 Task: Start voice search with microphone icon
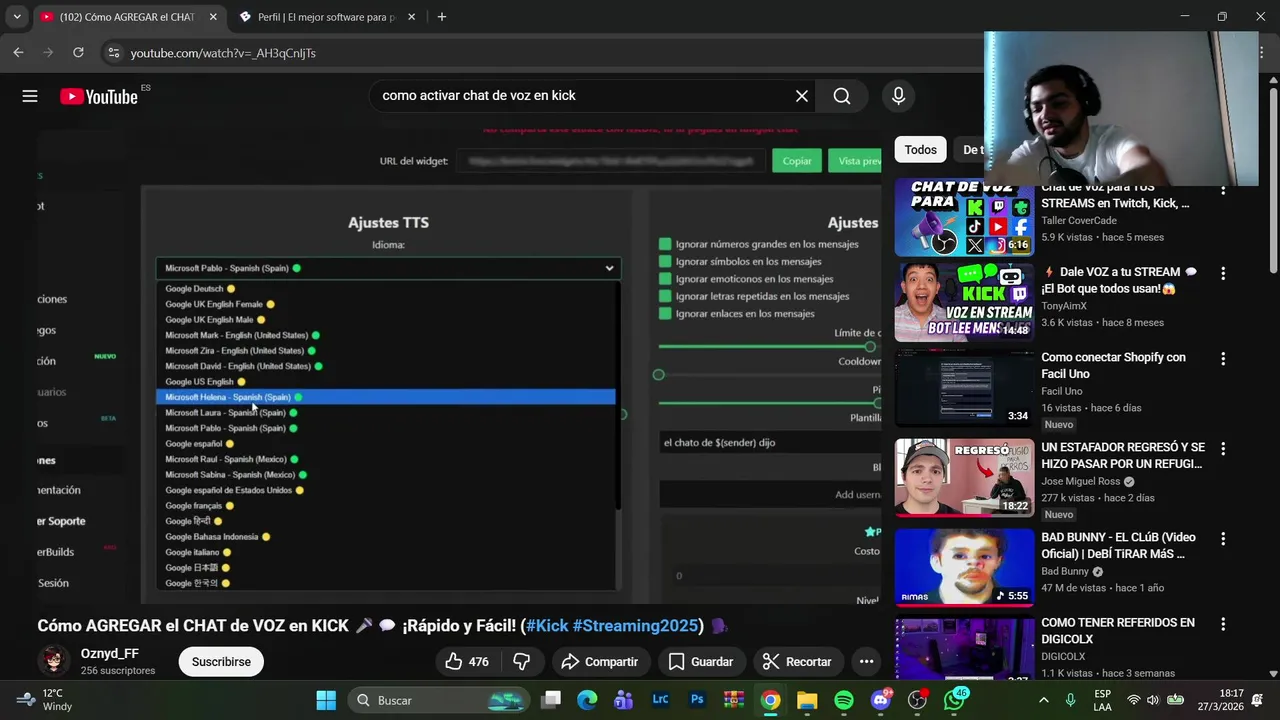click(898, 96)
